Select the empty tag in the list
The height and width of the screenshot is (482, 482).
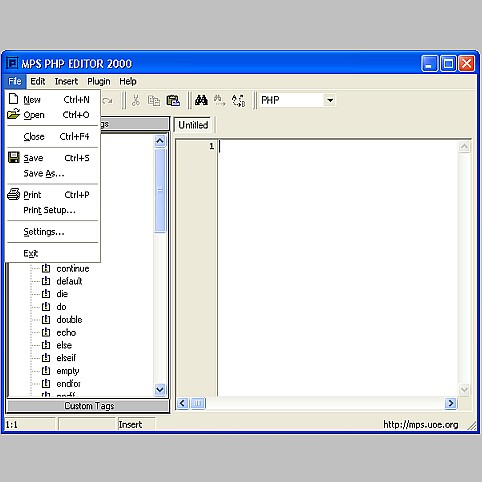click(x=68, y=371)
